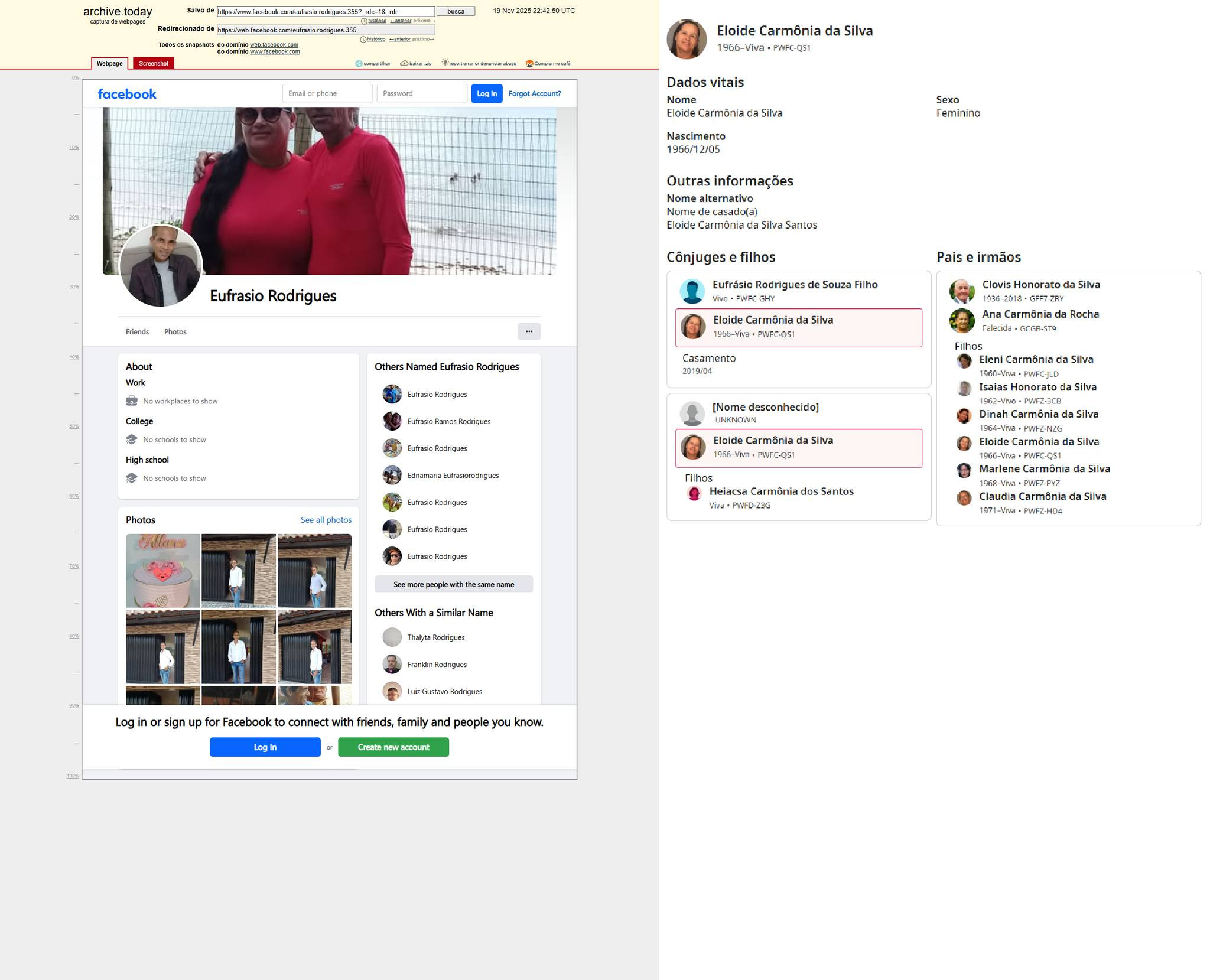Select the Webpage tab

(109, 63)
